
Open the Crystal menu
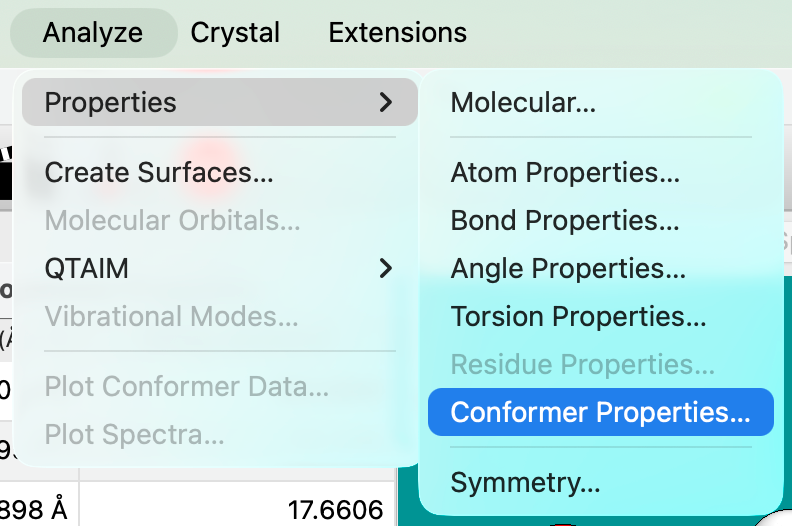(235, 32)
